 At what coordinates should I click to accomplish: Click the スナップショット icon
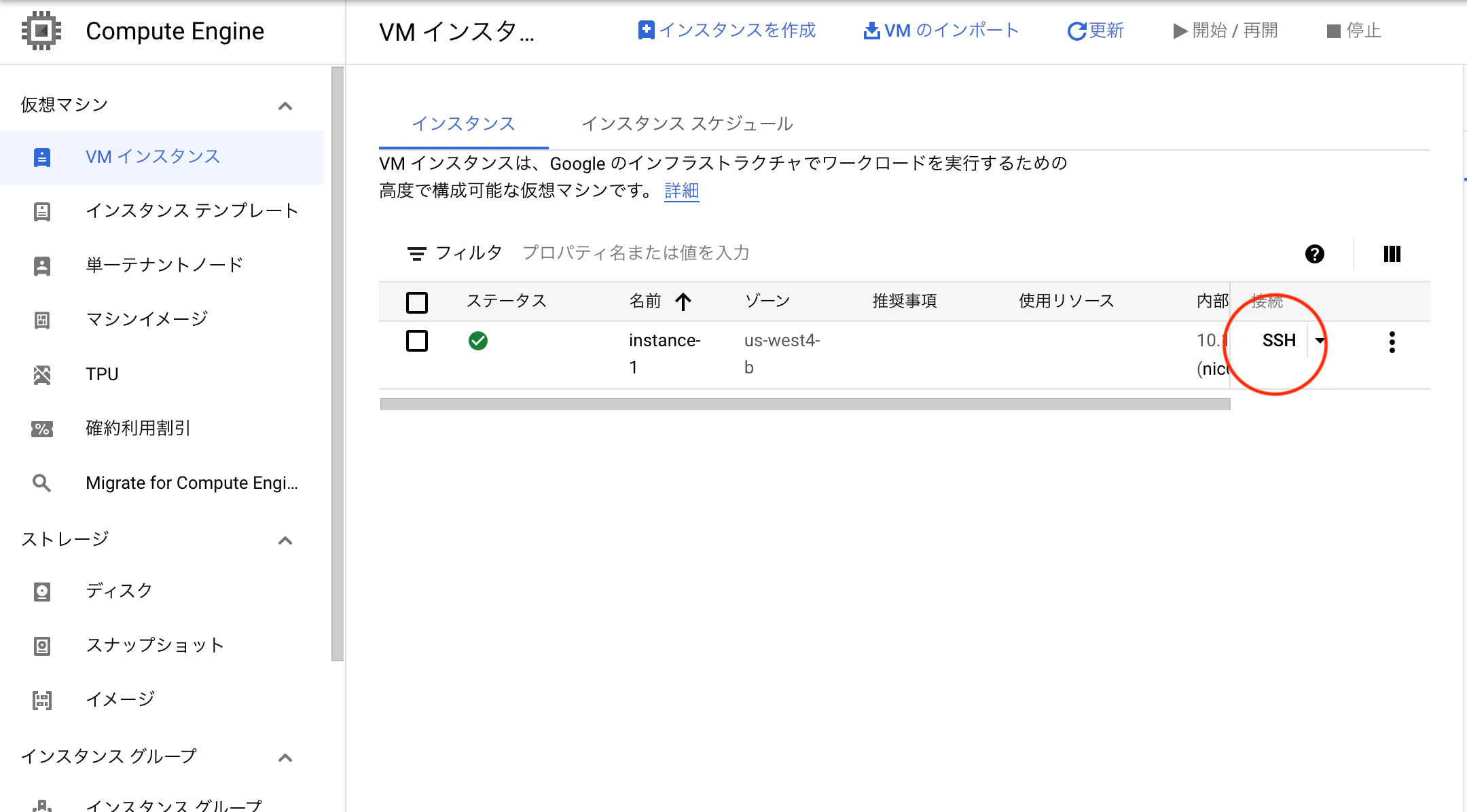(42, 646)
